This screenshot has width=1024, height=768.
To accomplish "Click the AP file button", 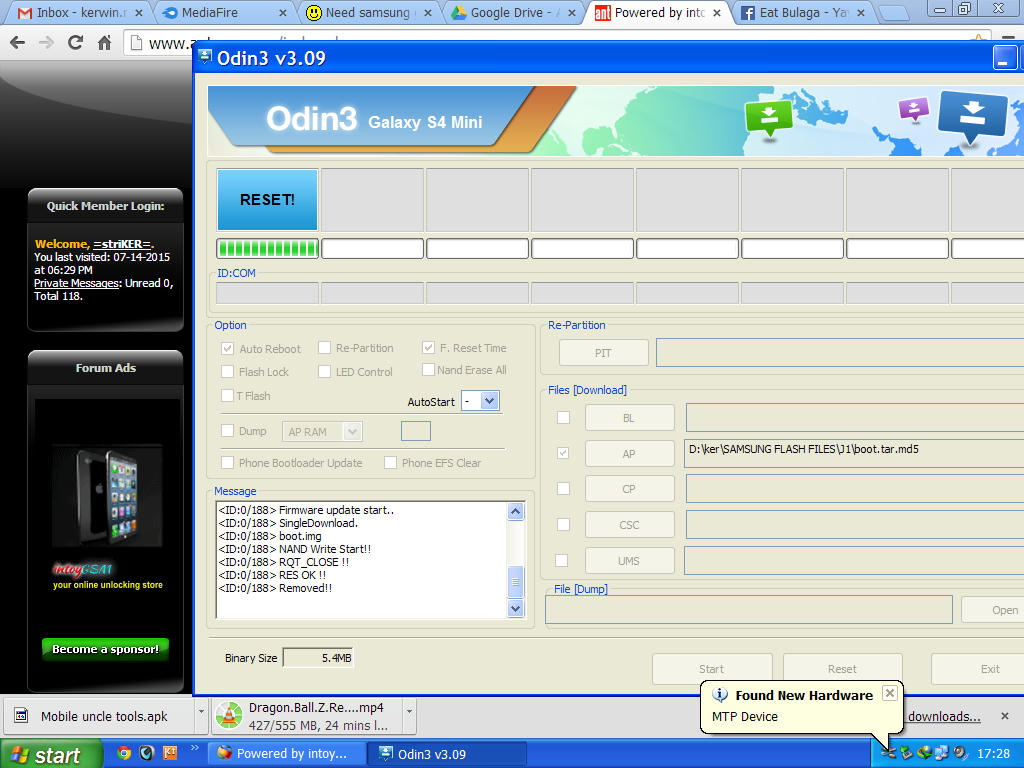I will 629,453.
